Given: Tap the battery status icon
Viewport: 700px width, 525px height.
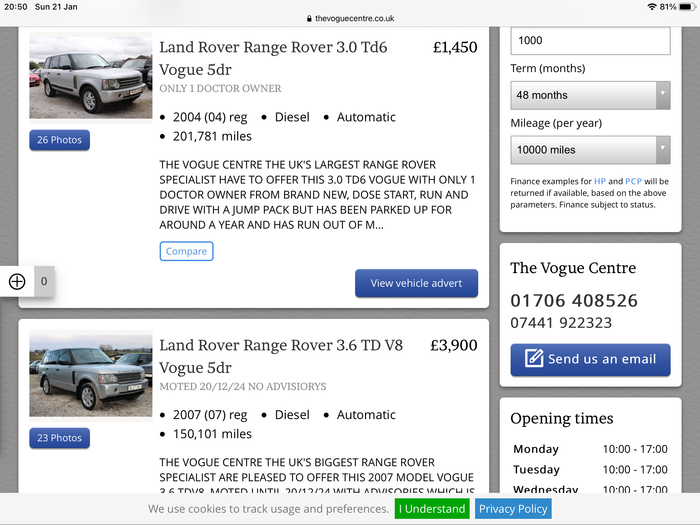Looking at the screenshot, I should 687,7.
